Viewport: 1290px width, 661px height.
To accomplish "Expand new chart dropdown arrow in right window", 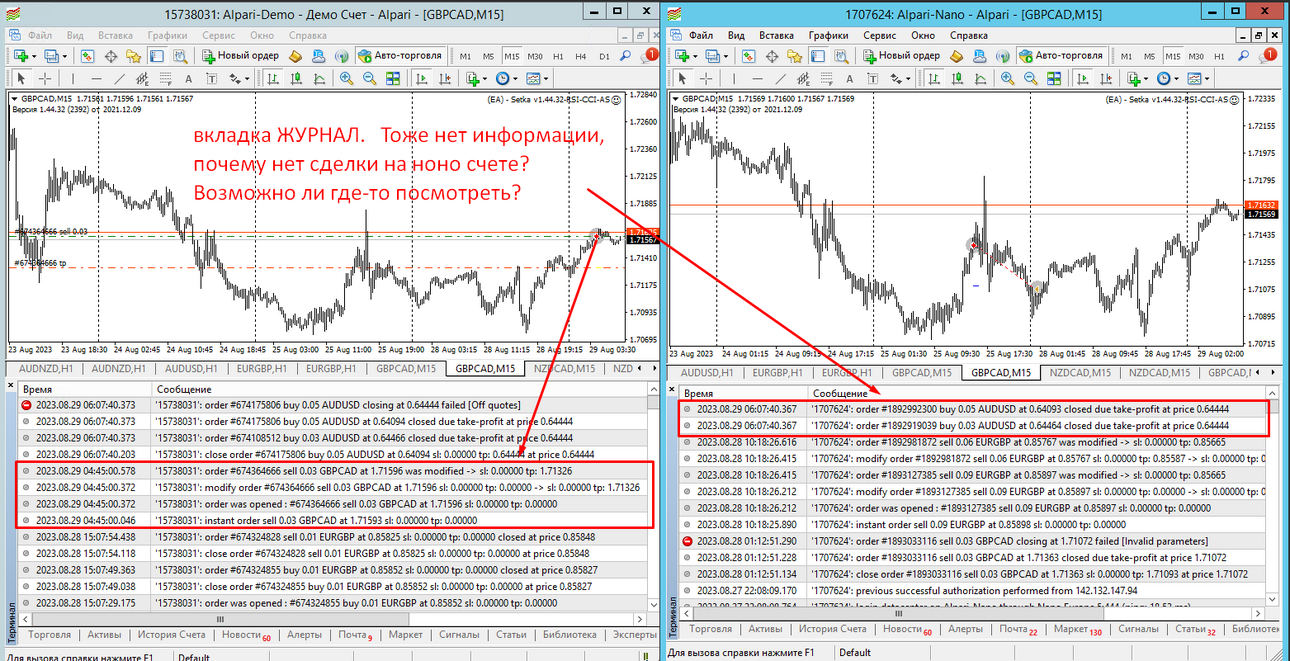I will pos(696,55).
